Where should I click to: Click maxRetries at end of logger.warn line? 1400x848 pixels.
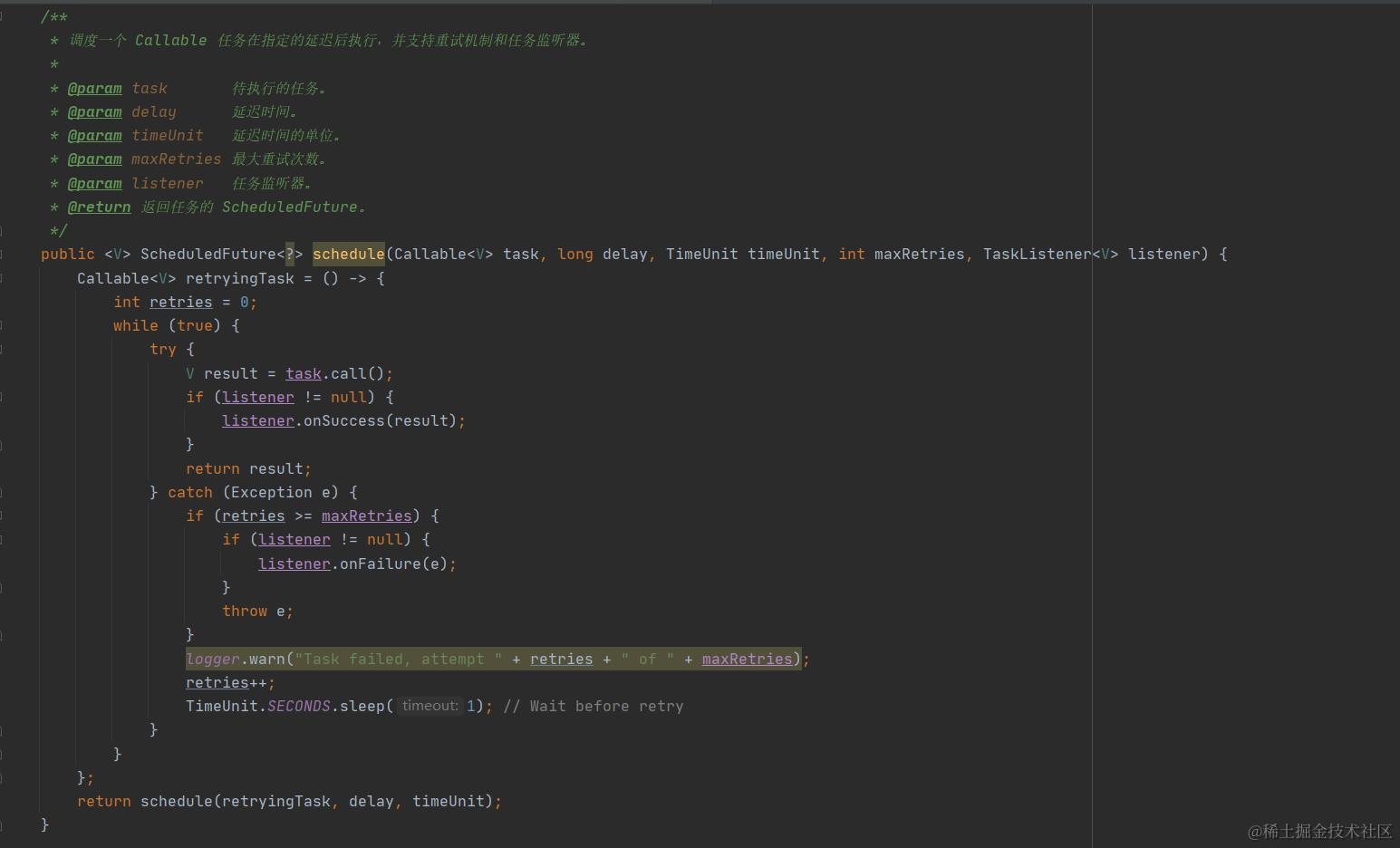748,660
